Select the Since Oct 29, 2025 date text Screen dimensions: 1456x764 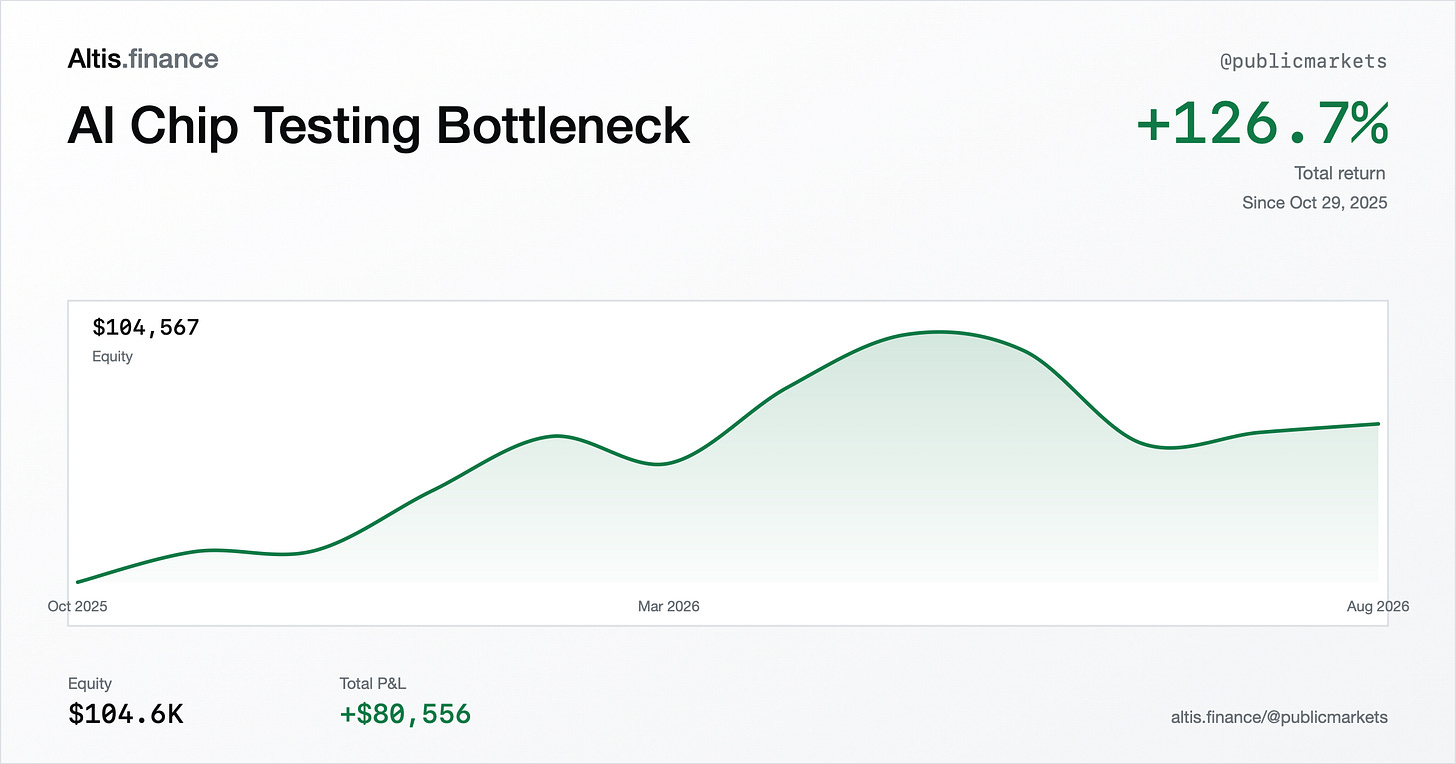point(1315,203)
